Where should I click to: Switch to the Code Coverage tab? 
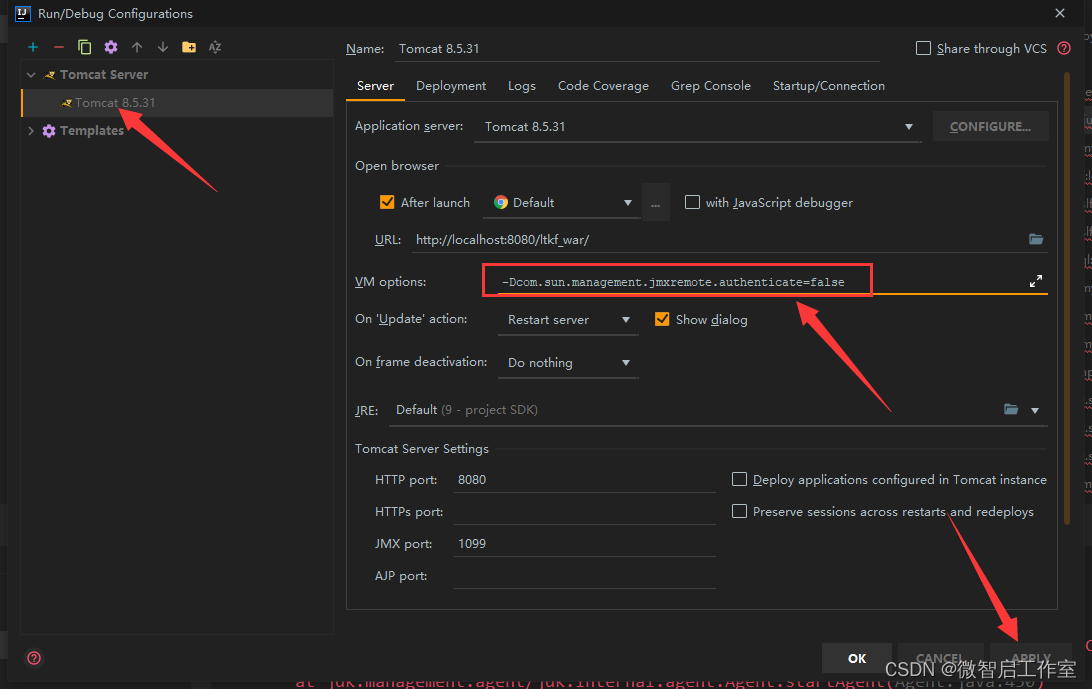[603, 86]
